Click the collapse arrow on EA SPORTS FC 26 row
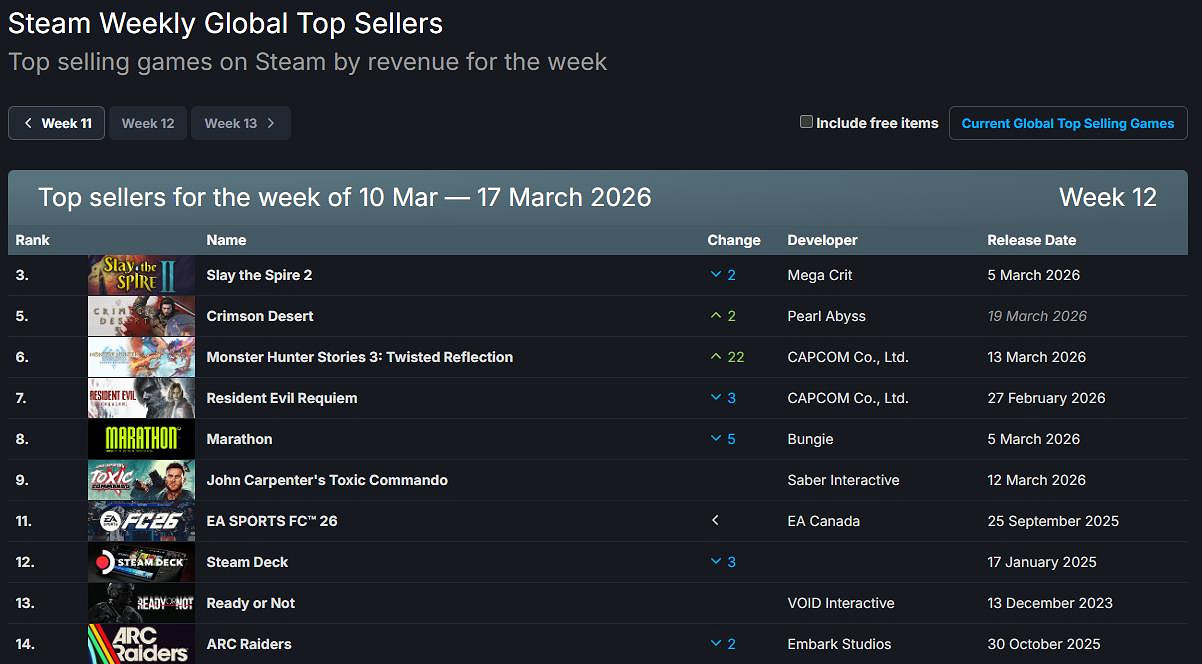 (715, 521)
